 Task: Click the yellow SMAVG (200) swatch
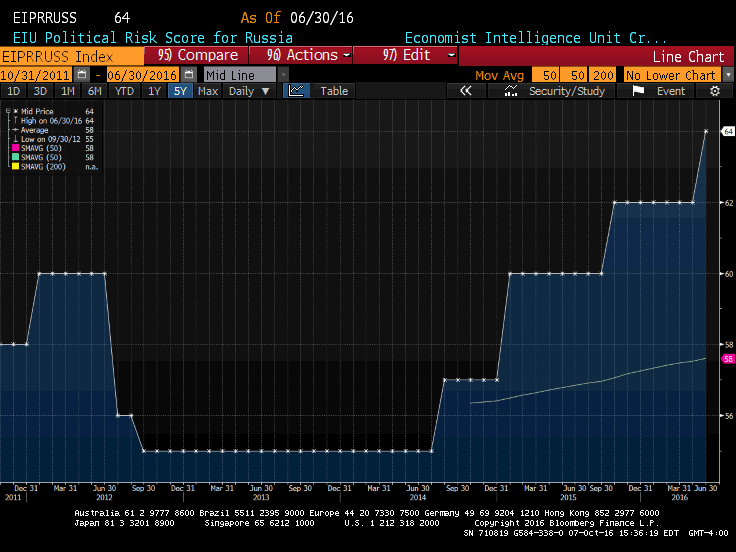tap(15, 167)
